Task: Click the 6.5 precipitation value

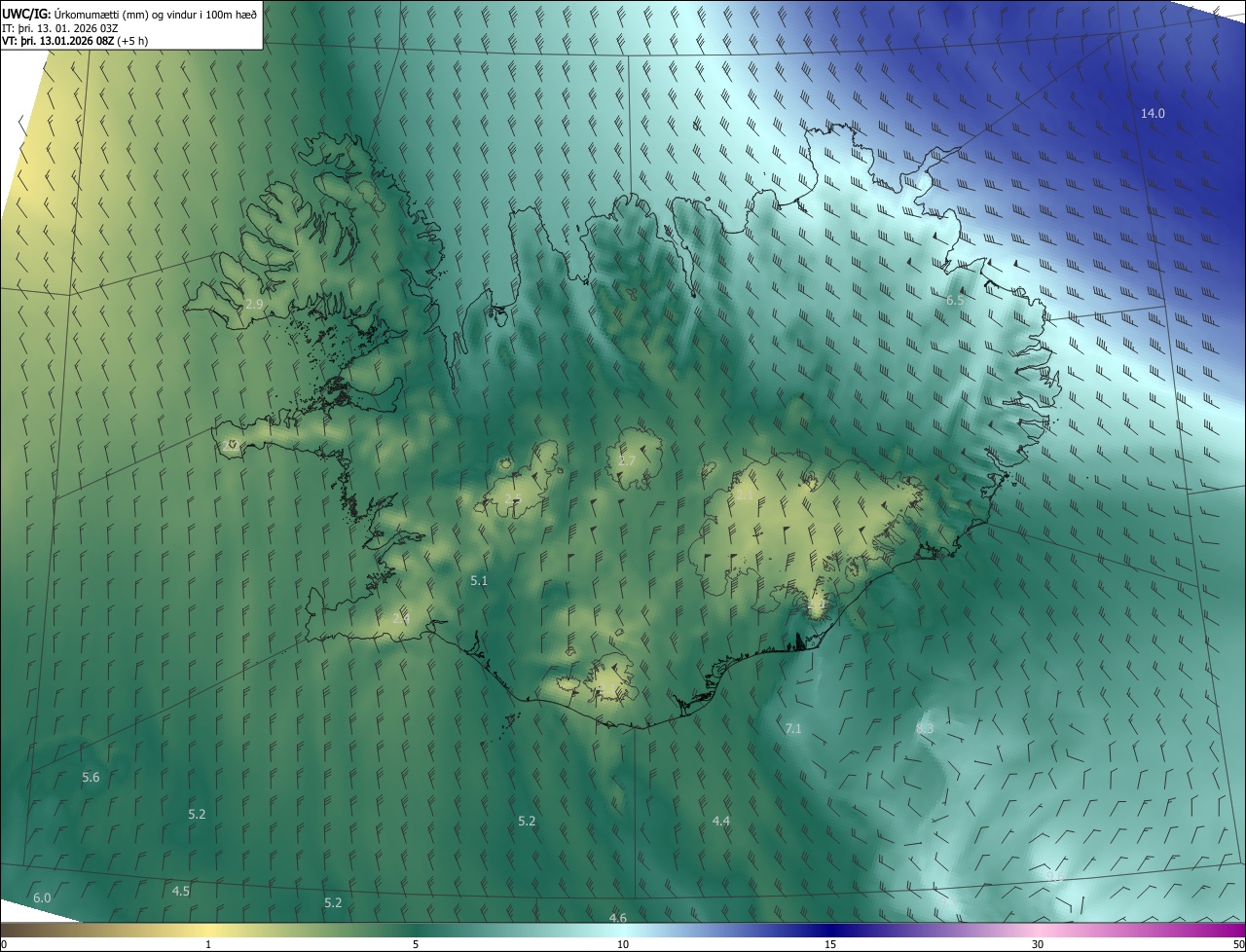Action: click(955, 301)
